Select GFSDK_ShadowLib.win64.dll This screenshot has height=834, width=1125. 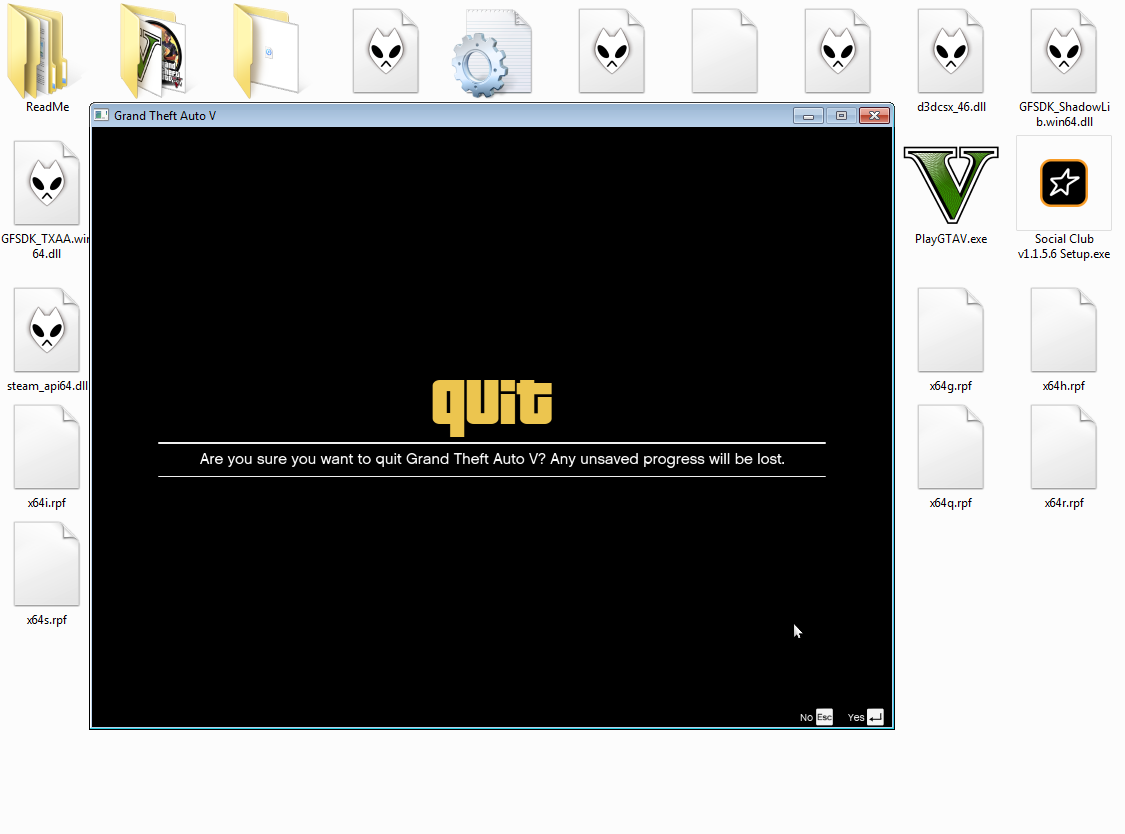tap(1063, 50)
